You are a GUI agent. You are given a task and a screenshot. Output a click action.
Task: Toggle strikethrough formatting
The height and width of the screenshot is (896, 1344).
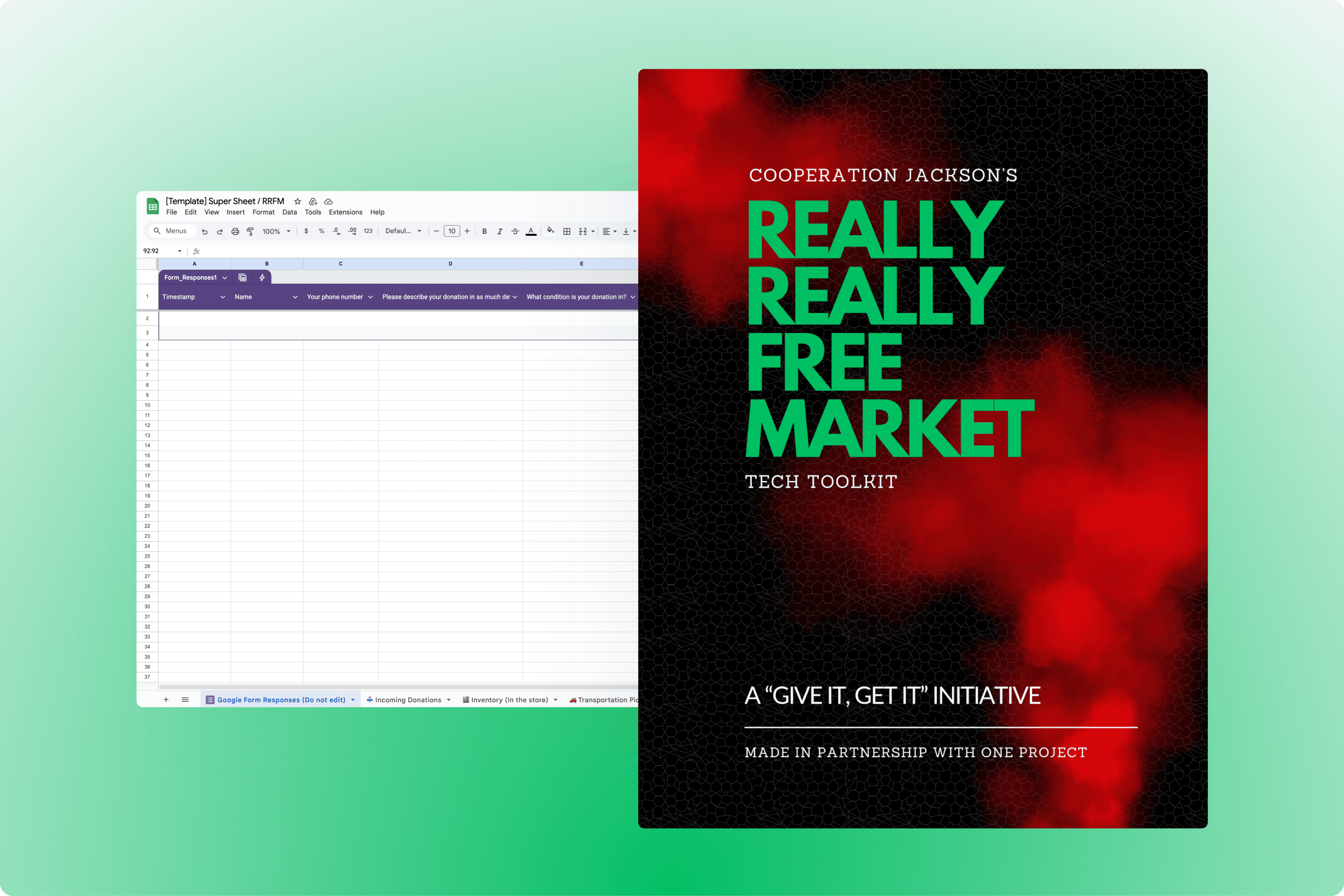(515, 231)
